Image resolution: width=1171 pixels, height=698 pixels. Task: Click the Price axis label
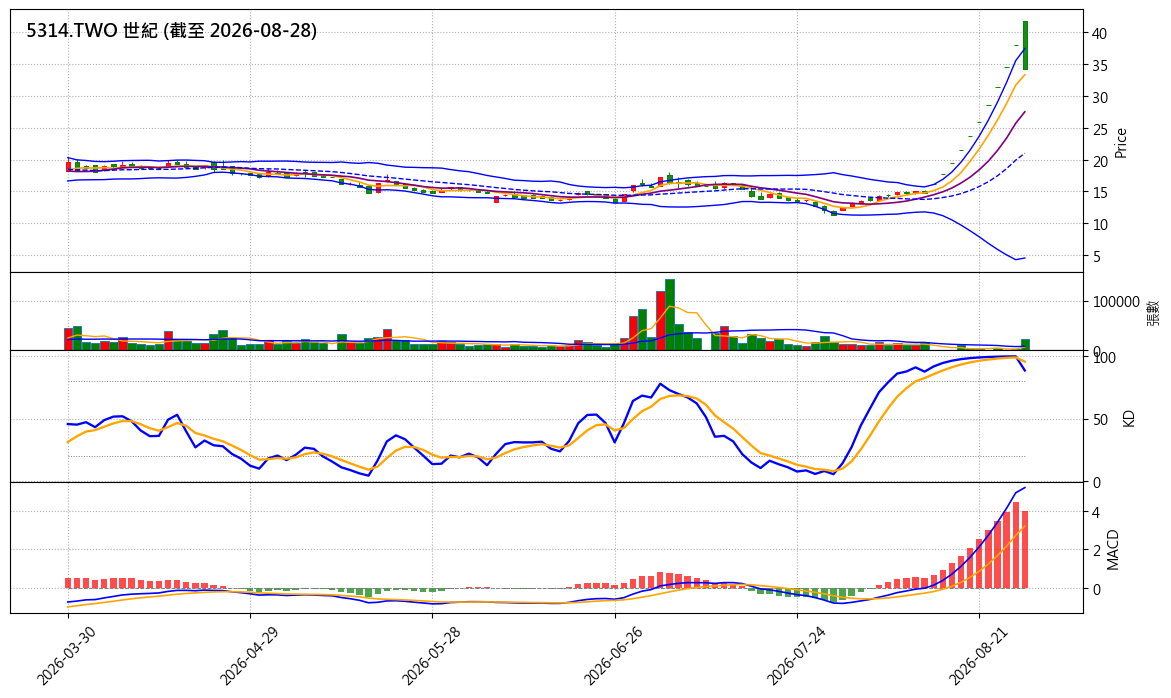pyautogui.click(x=1120, y=143)
